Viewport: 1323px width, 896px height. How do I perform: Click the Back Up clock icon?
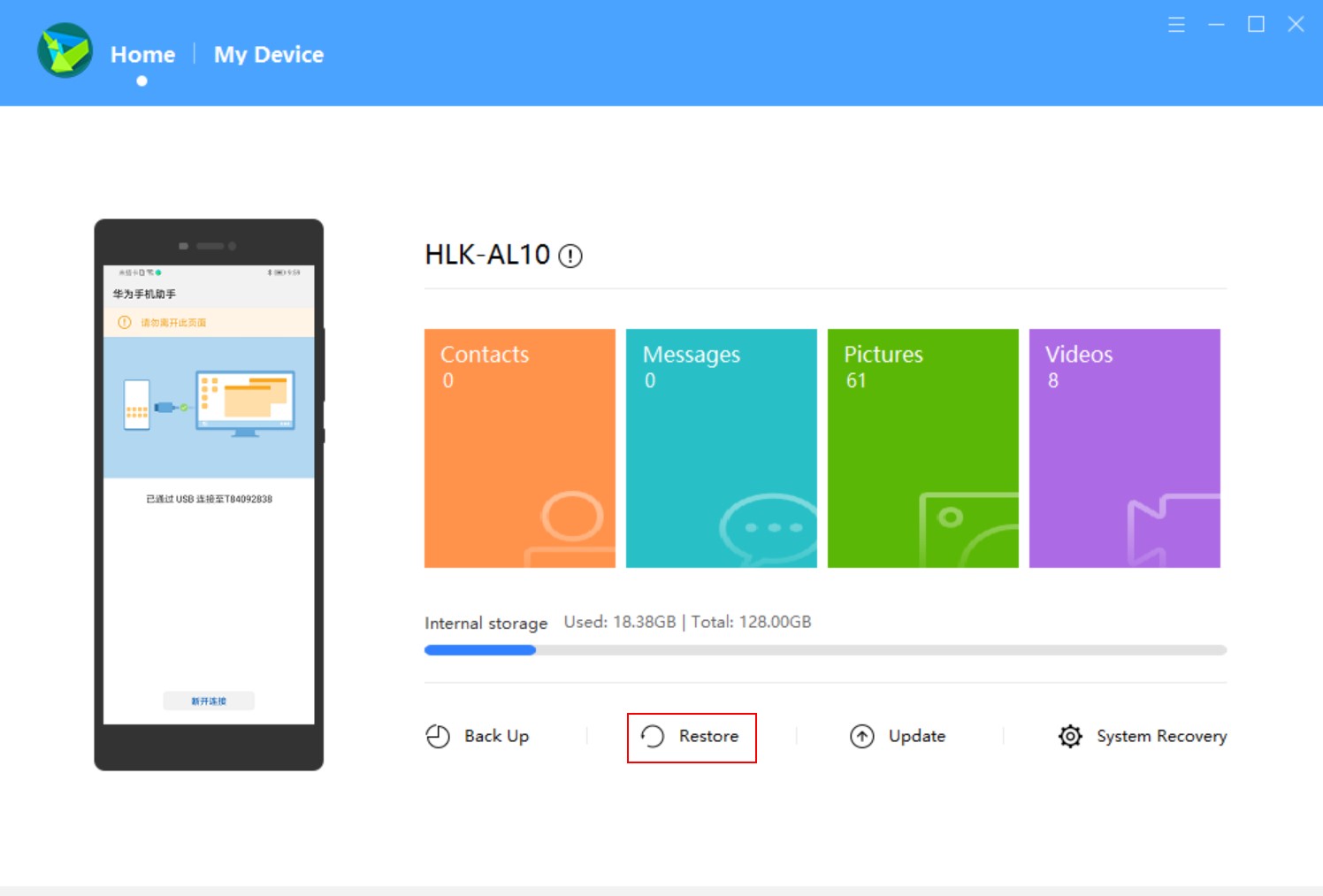(x=437, y=736)
